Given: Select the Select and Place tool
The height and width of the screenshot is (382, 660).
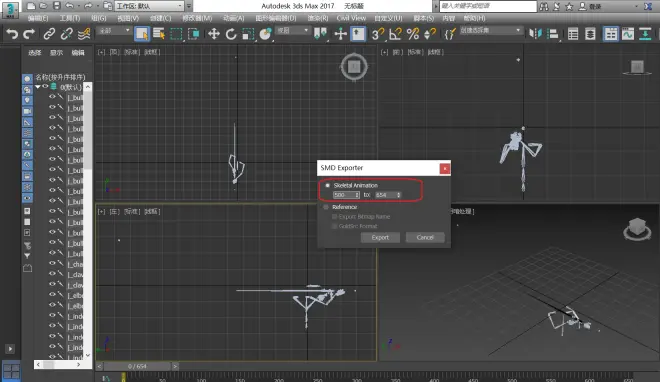Looking at the screenshot, I should (265, 34).
